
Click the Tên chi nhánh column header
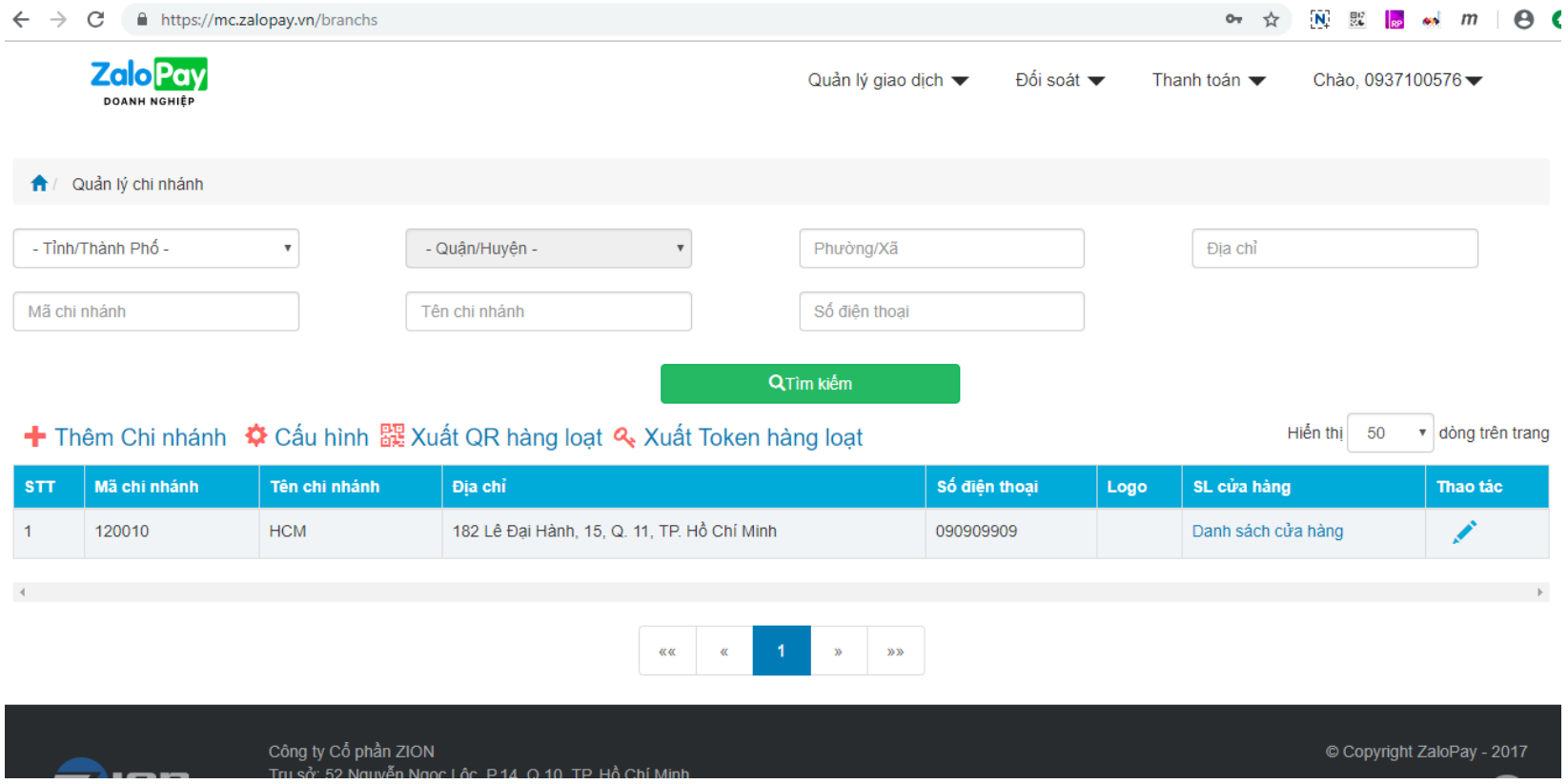click(x=351, y=487)
